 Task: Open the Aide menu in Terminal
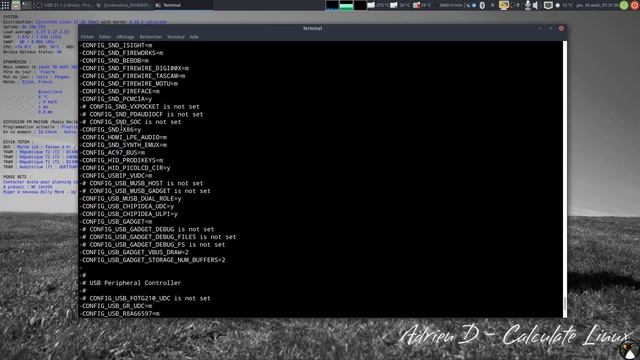(x=194, y=37)
